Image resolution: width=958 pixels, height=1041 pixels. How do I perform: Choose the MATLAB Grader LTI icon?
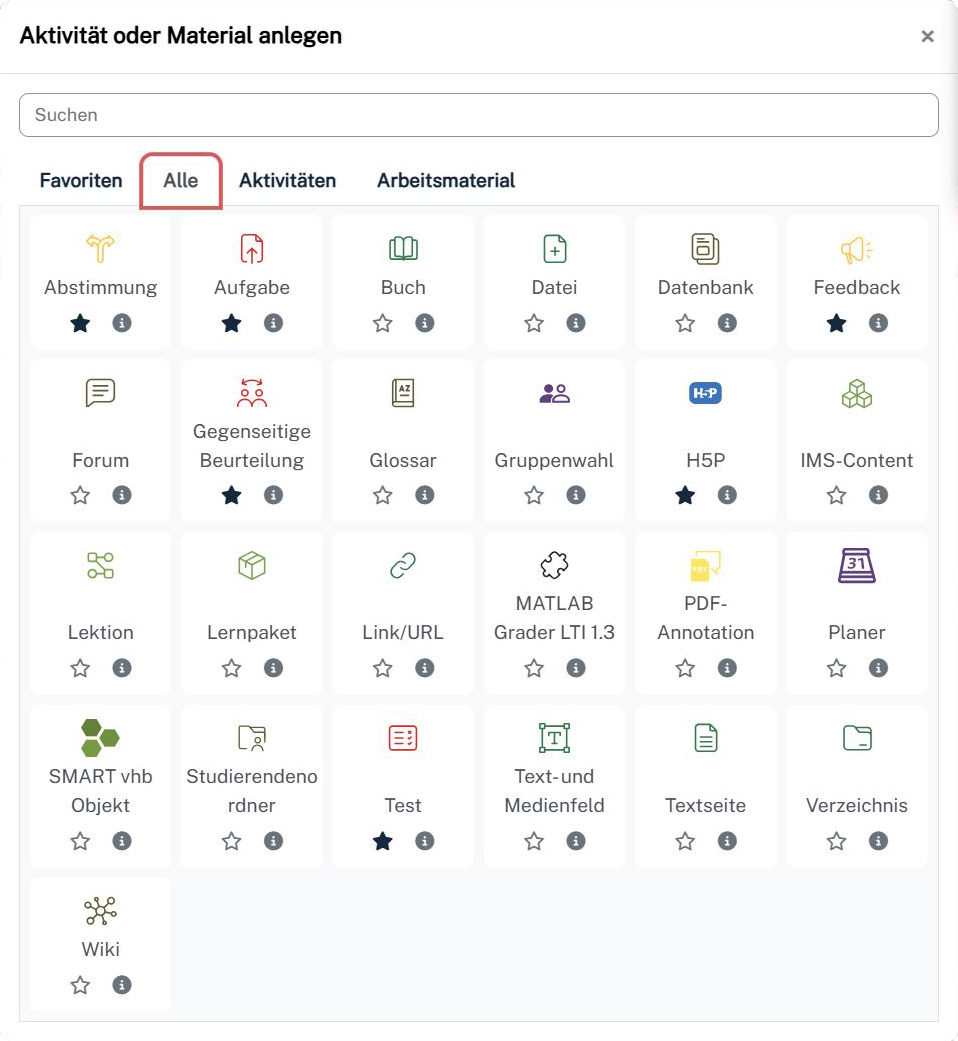pyautogui.click(x=554, y=566)
